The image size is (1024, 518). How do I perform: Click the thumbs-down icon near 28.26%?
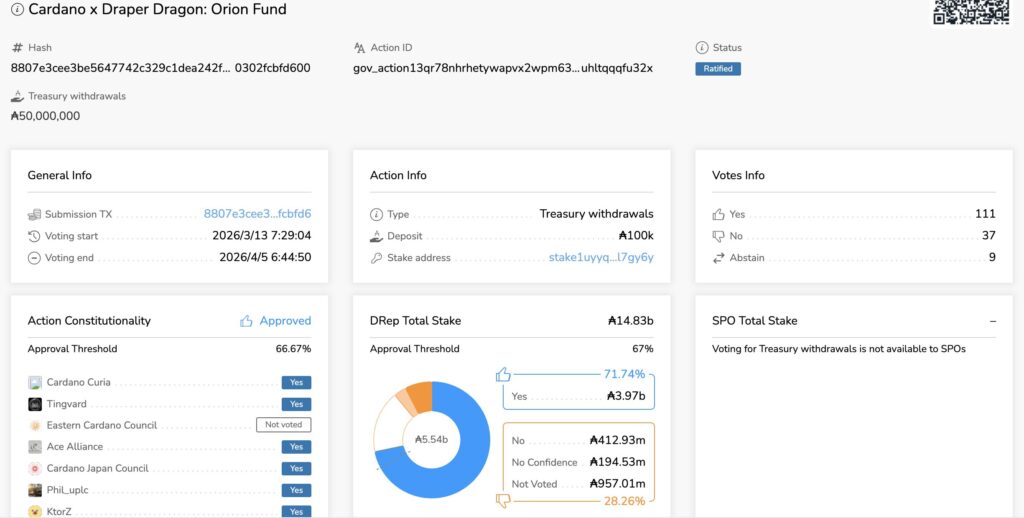(503, 500)
